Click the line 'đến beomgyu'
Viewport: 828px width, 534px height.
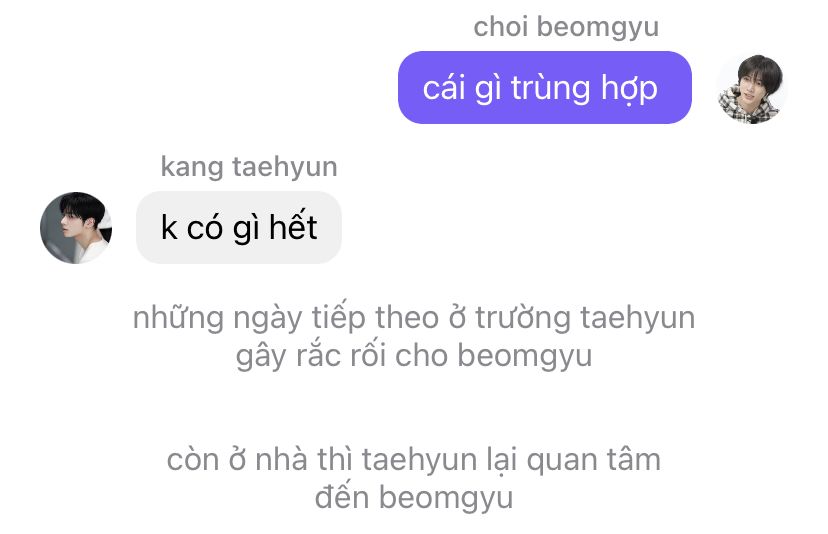tap(414, 498)
